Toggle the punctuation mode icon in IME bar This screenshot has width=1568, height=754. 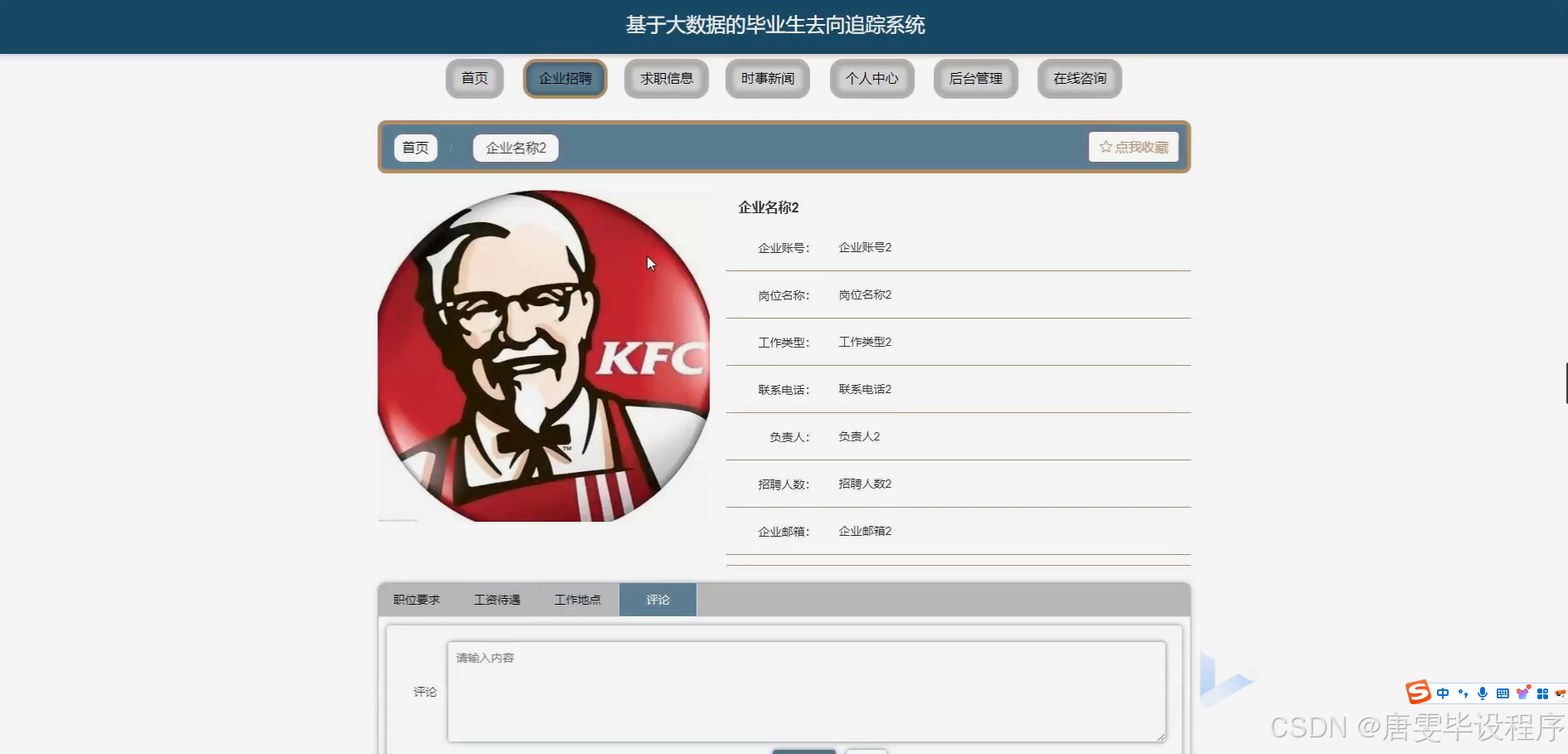click(x=1463, y=693)
